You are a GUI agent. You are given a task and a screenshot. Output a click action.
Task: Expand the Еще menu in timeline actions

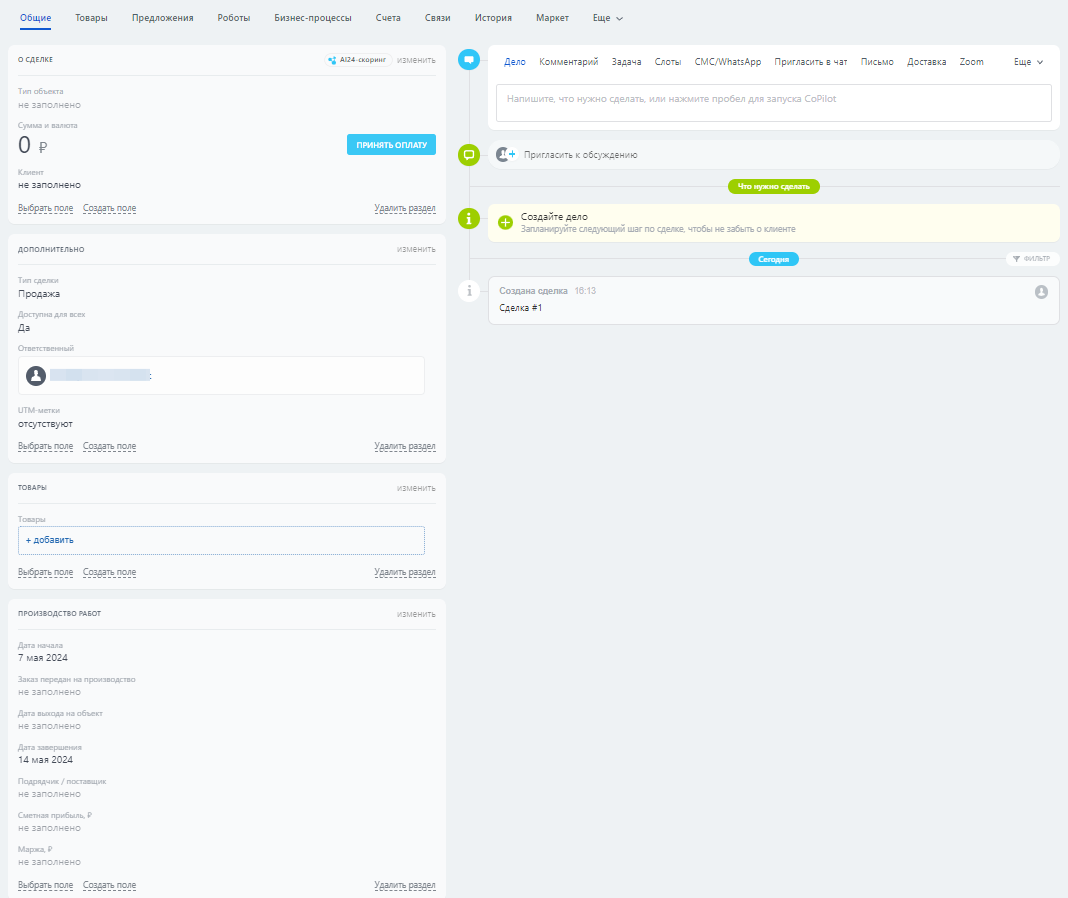click(1028, 62)
